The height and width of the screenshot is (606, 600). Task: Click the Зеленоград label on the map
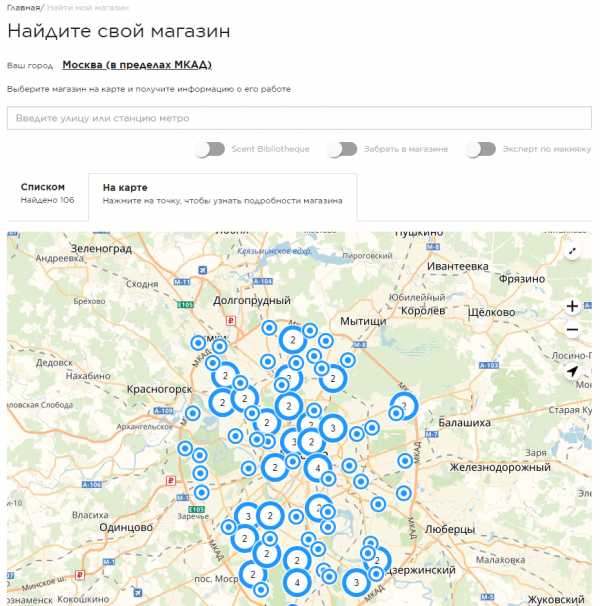[101, 249]
